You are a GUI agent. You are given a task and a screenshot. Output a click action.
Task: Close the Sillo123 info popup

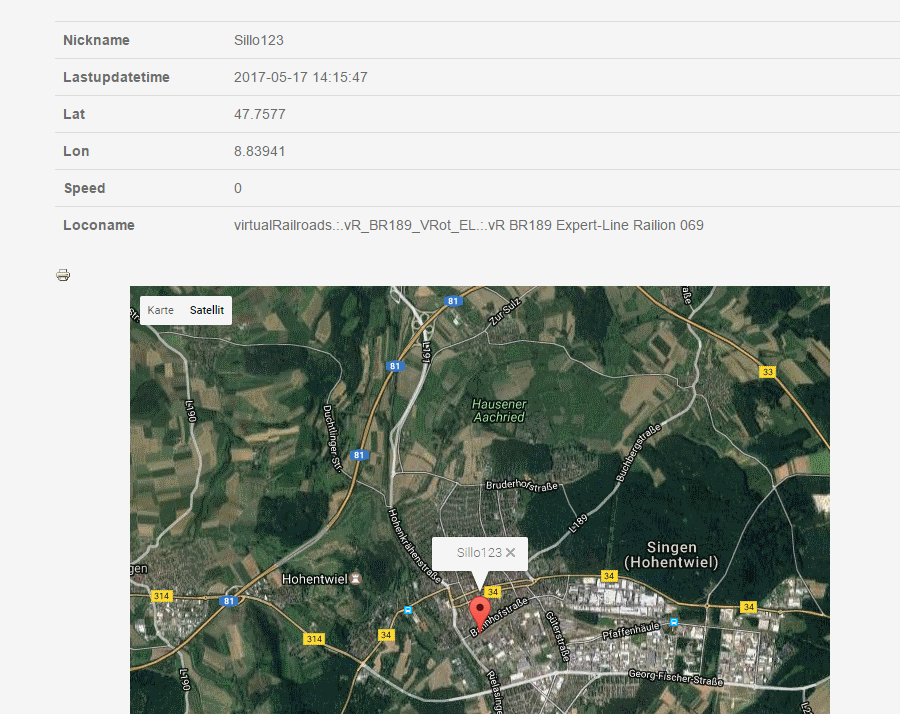(x=511, y=552)
